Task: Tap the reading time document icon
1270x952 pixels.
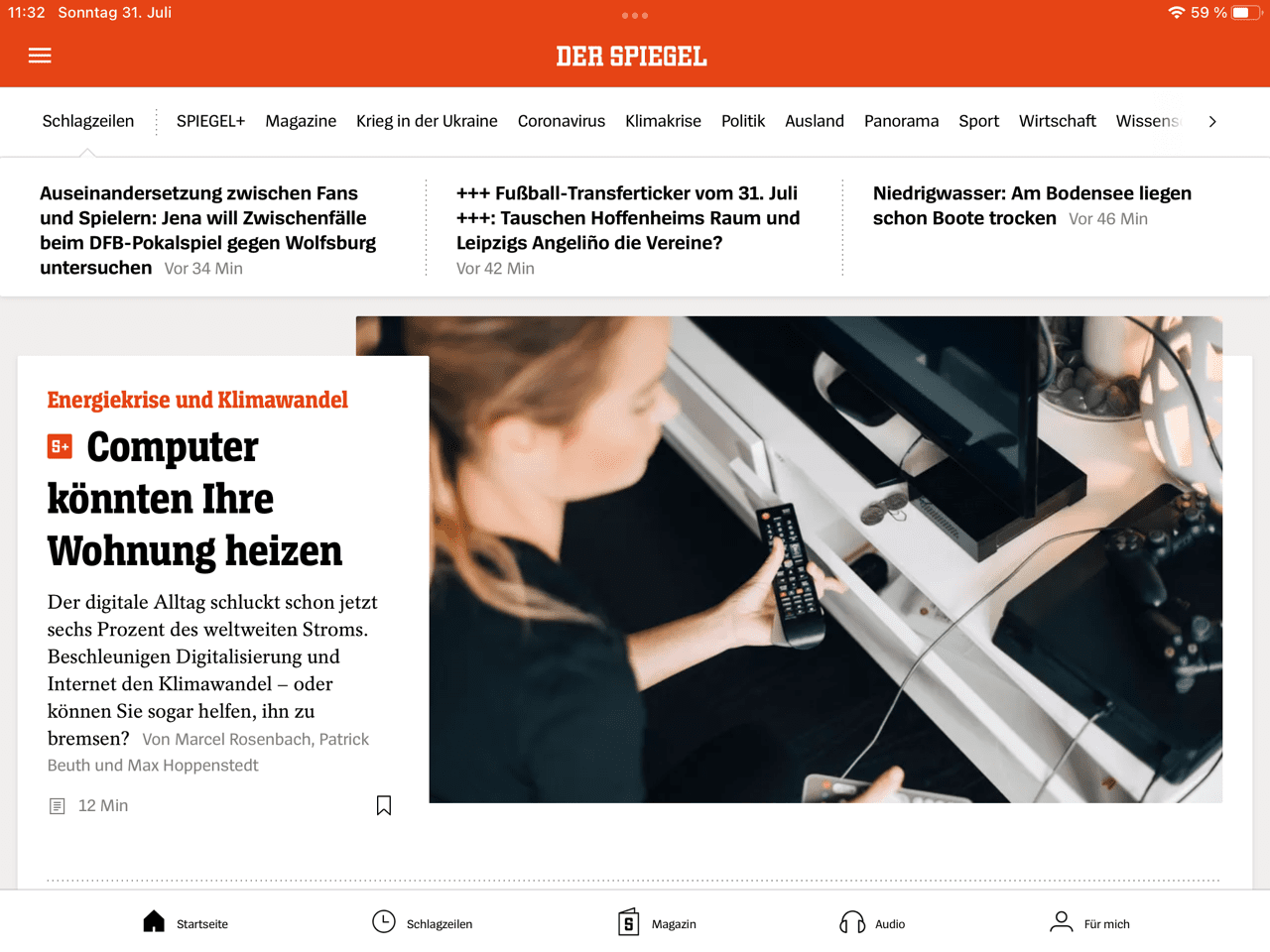Action: pos(58,806)
